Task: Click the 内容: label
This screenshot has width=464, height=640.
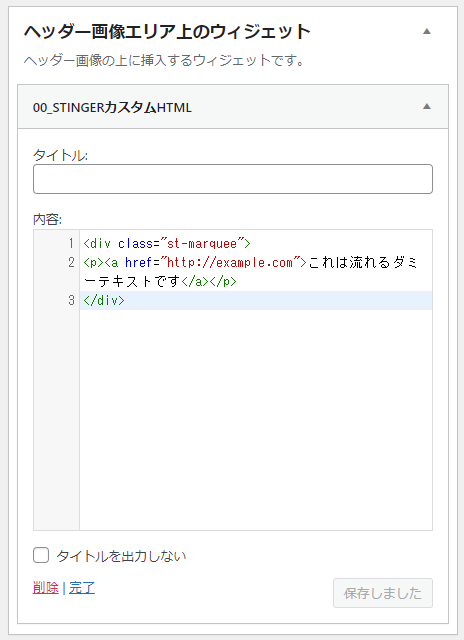Action: pyautogui.click(x=47, y=220)
